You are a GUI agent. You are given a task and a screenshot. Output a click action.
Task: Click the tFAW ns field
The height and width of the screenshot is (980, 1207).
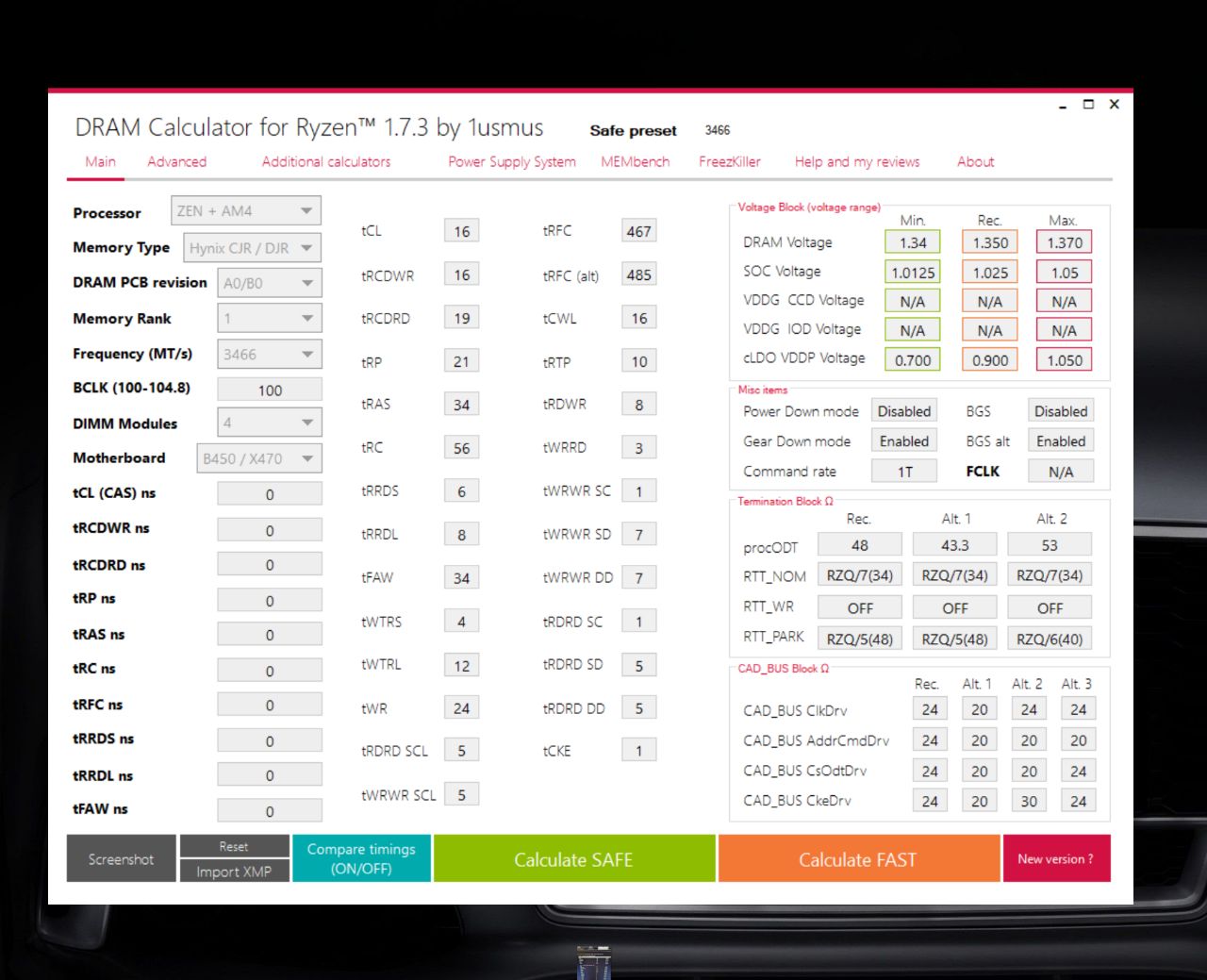[x=269, y=810]
